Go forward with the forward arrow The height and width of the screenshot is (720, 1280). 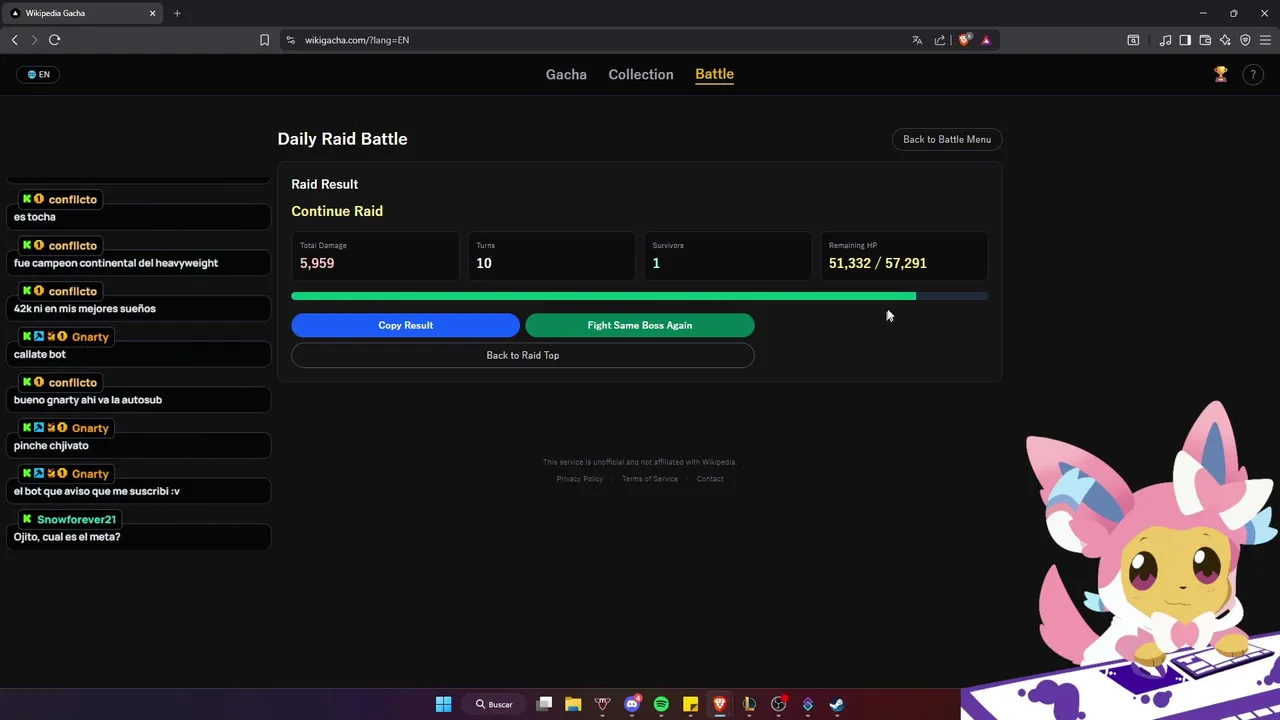34,40
